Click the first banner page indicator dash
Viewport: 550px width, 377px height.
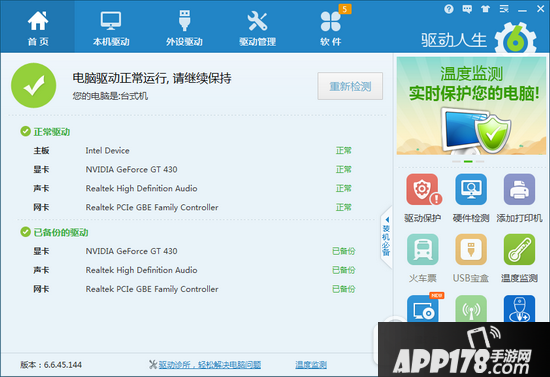coord(456,161)
